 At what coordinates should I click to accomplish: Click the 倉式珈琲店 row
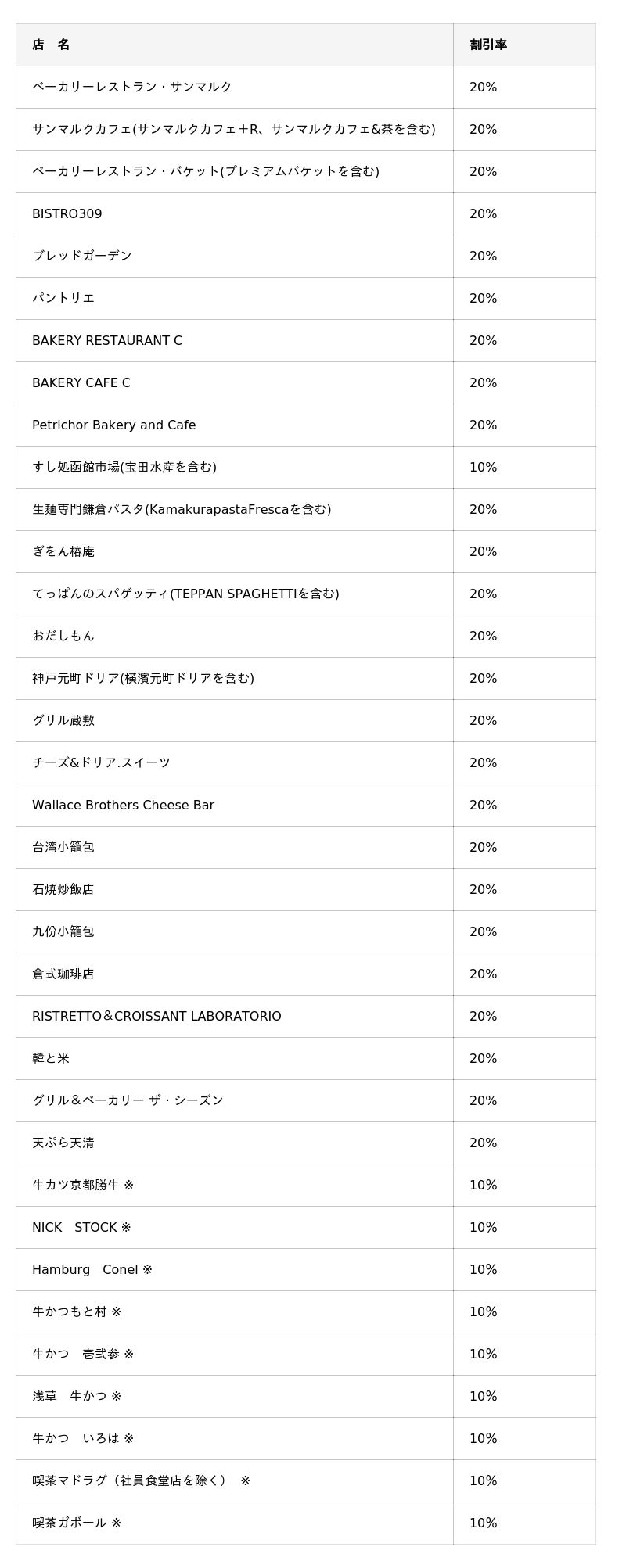(x=305, y=974)
